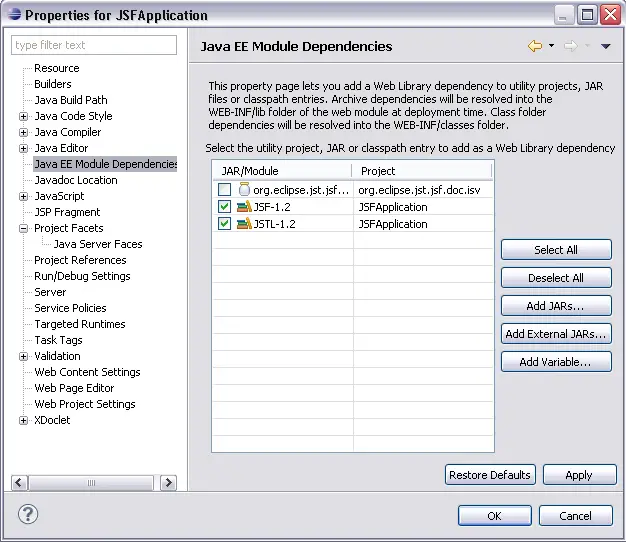Click the org.eclipse.jst.jsf jar icon
The image size is (626, 542).
244,190
